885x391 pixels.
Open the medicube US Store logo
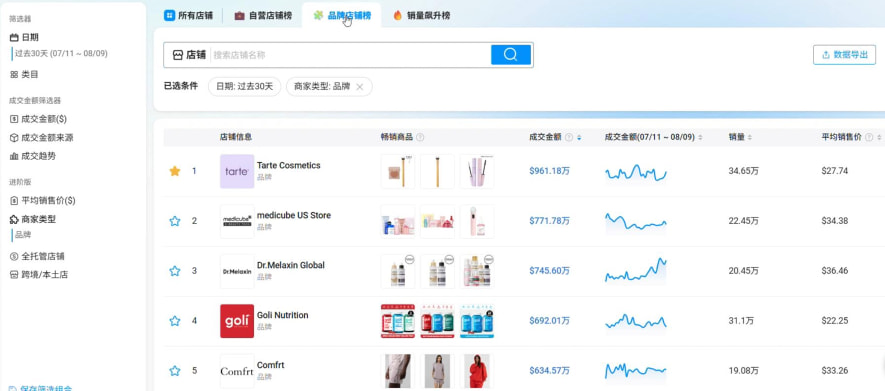(x=237, y=221)
